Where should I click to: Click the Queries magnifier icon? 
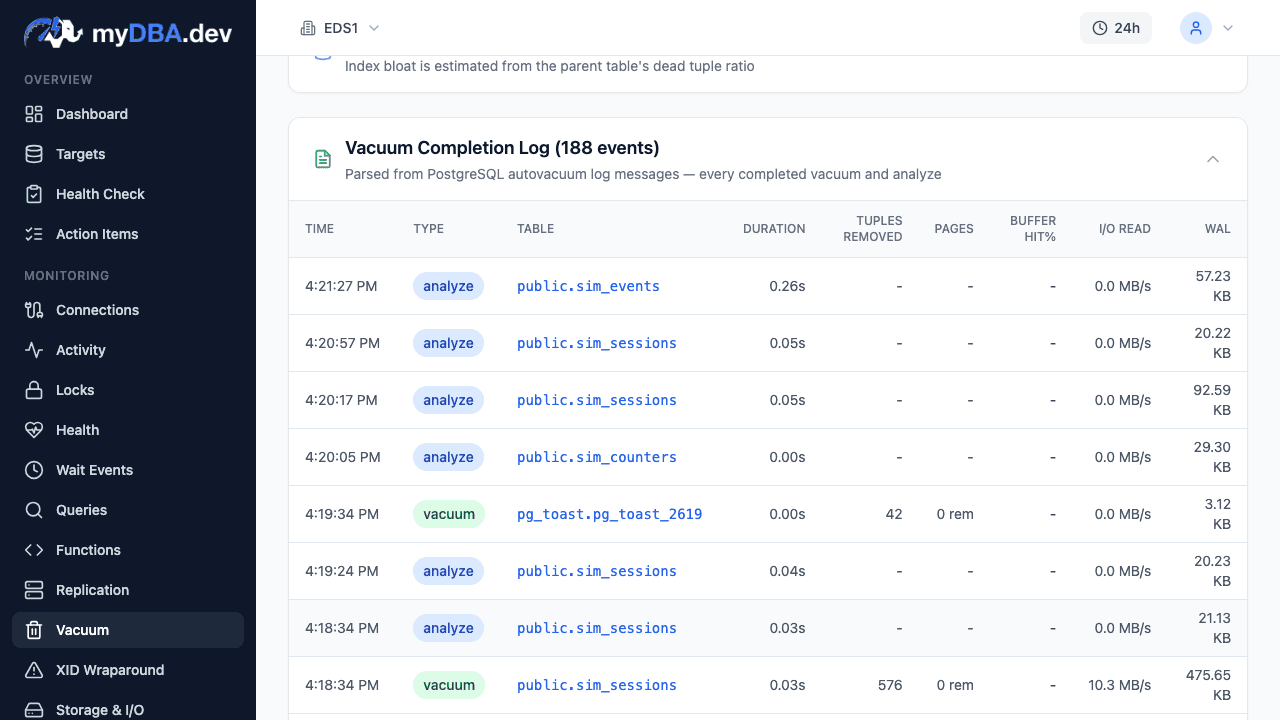pyautogui.click(x=34, y=510)
